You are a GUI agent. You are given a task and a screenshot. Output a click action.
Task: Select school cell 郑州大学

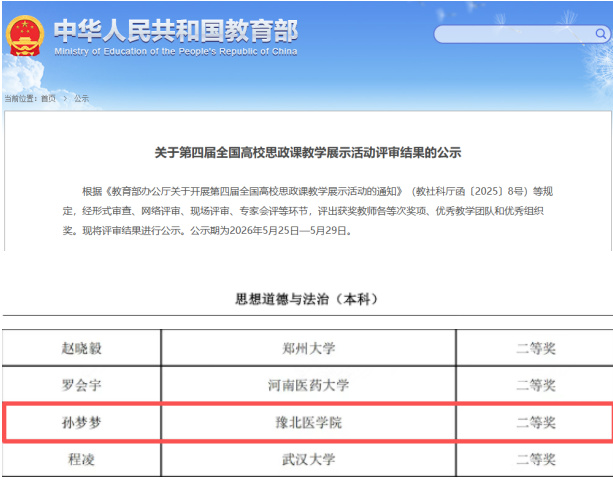point(308,348)
